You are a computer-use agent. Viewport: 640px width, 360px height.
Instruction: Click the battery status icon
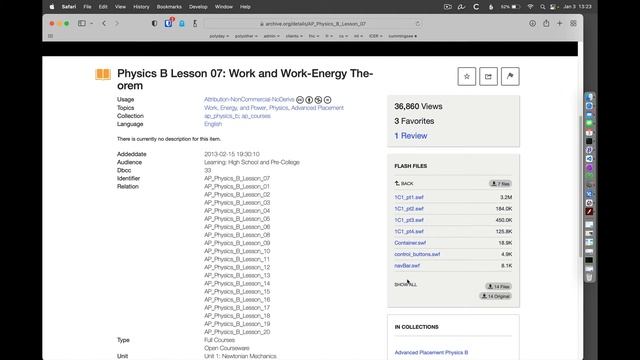tap(516, 7)
